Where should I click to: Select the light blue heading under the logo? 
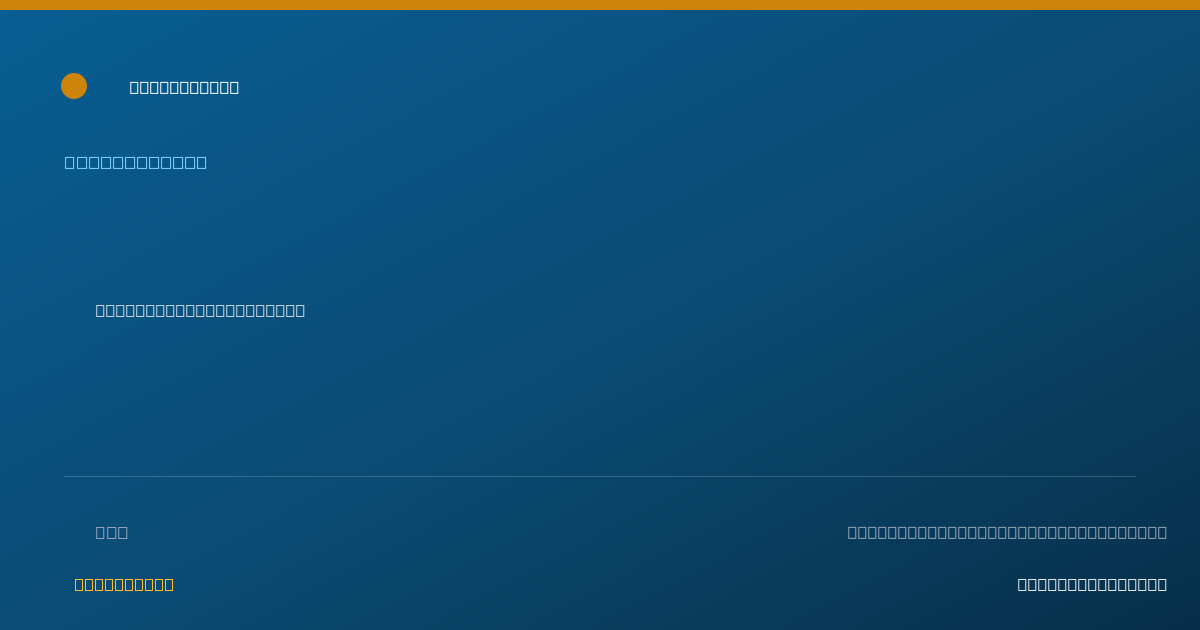[x=136, y=162]
